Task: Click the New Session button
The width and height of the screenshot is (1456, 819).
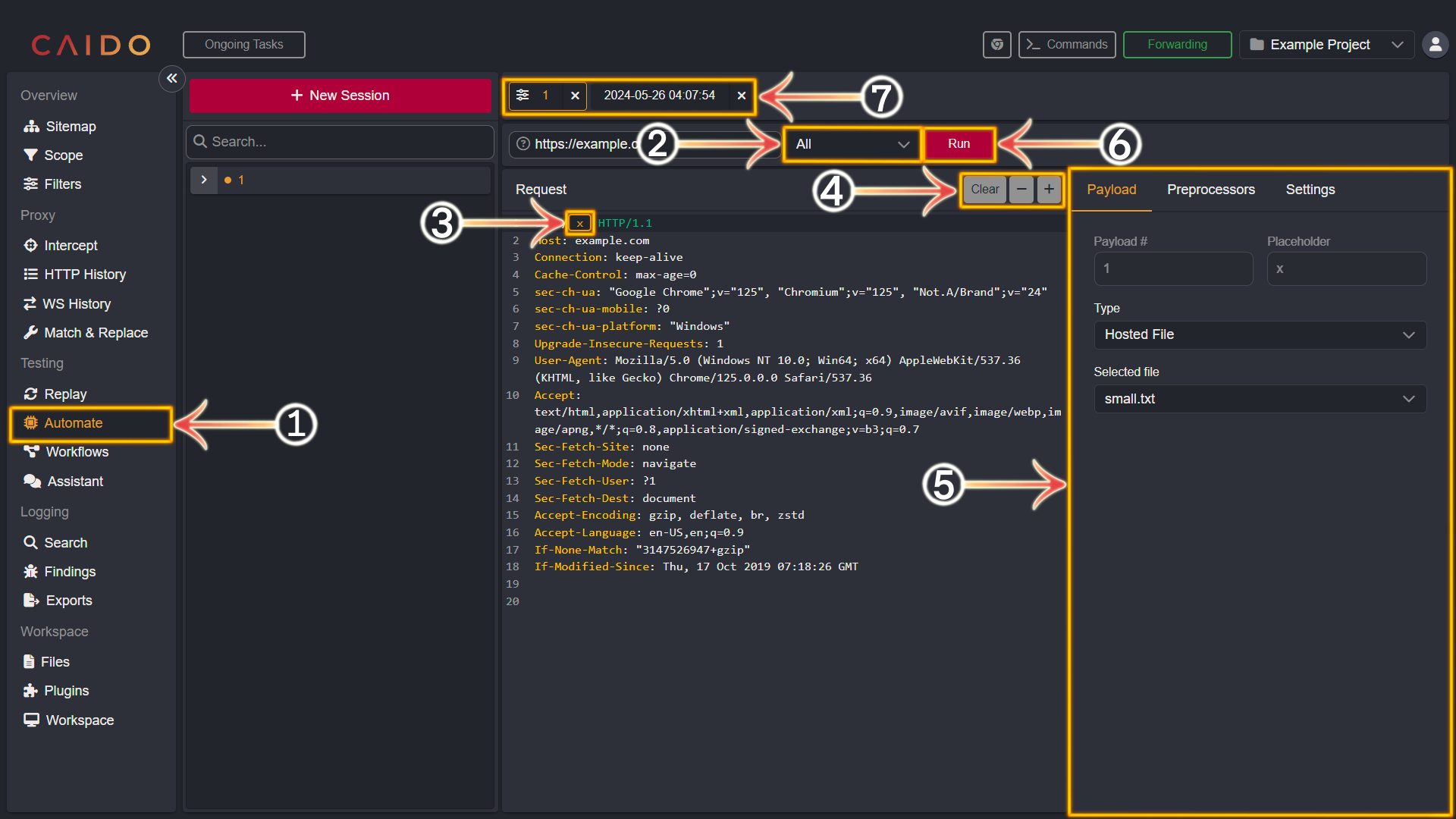Action: 340,96
